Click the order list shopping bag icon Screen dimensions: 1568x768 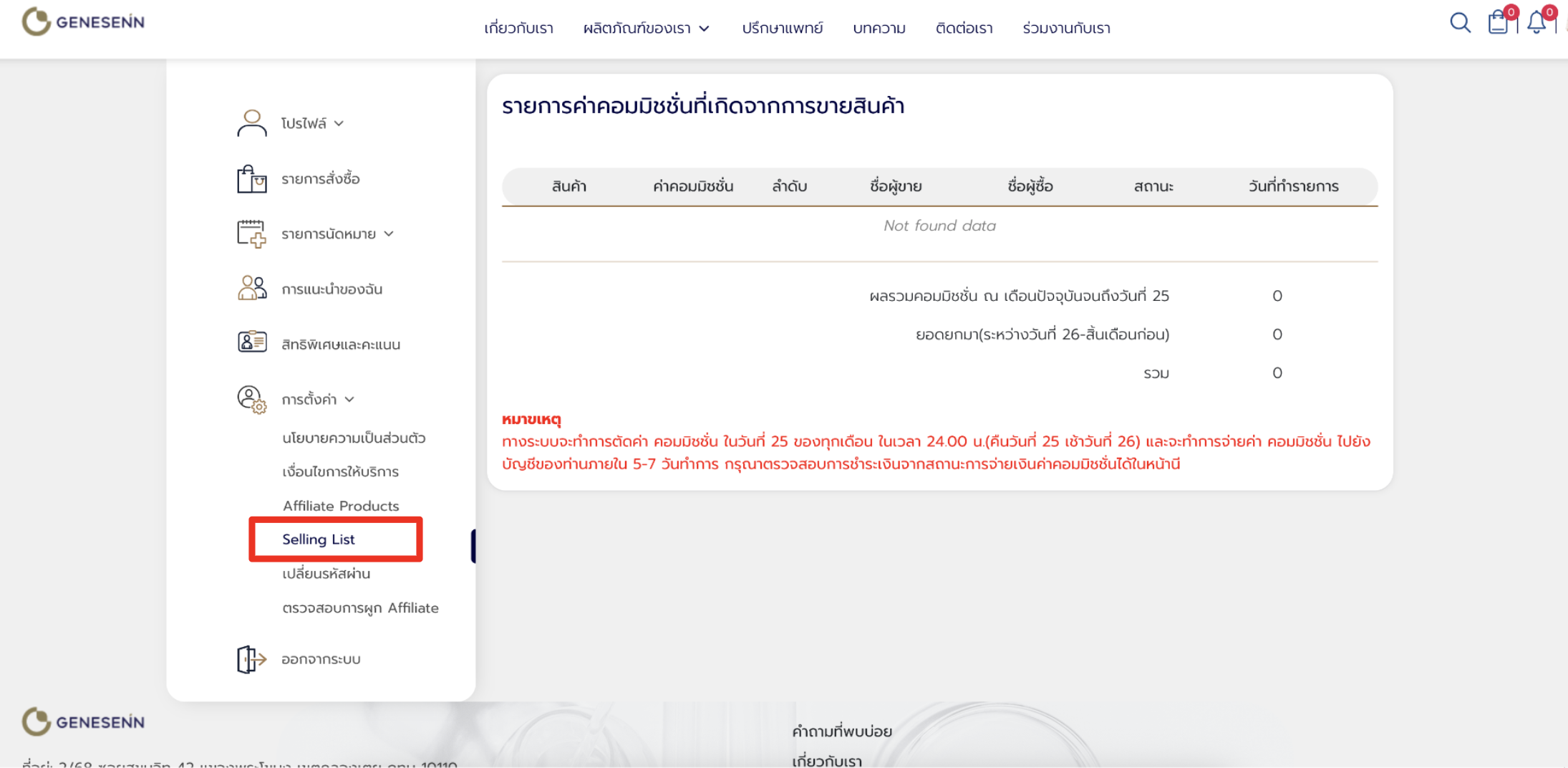(251, 178)
